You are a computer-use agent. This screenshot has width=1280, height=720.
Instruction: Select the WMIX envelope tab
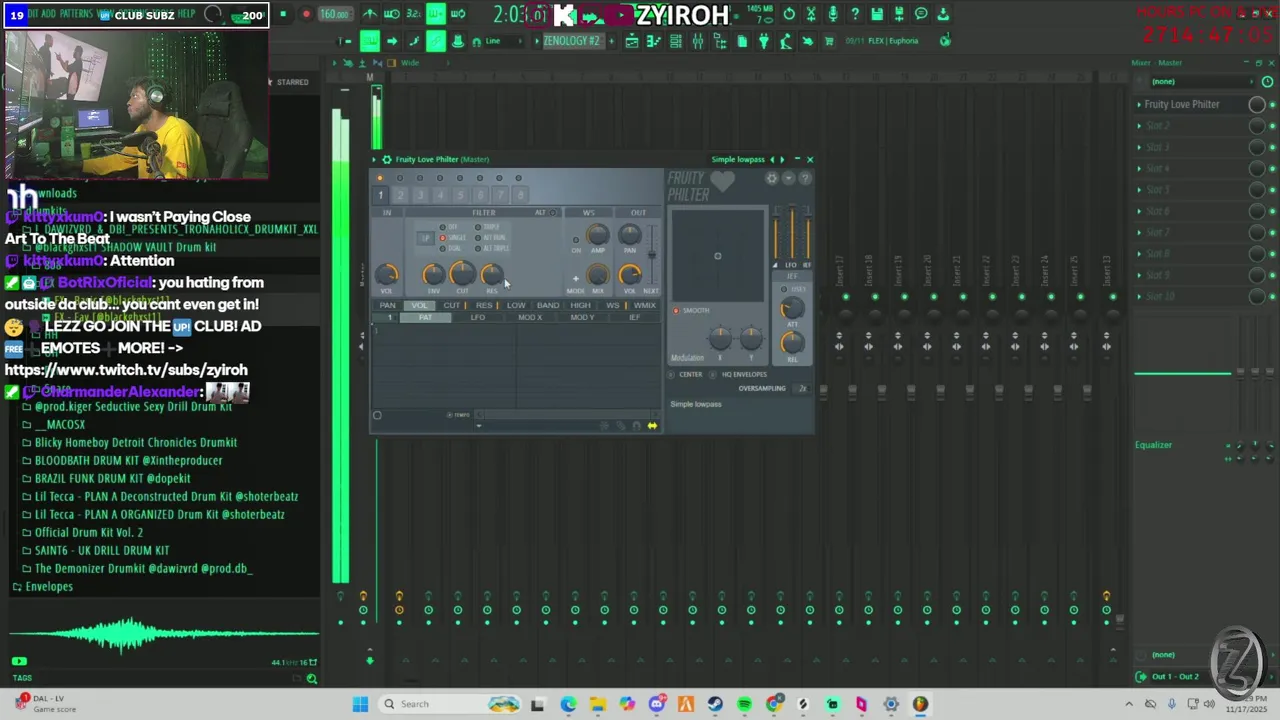645,305
